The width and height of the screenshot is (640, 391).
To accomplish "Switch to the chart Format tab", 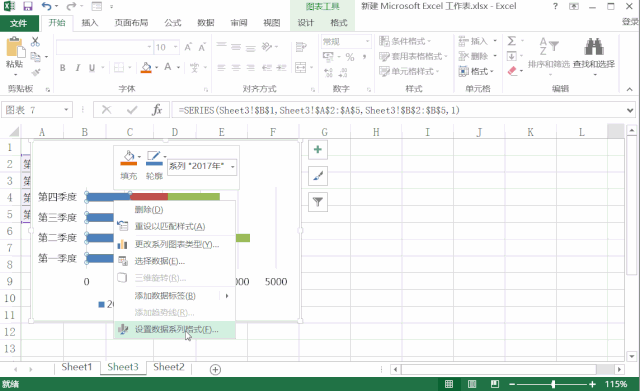I will [339, 23].
